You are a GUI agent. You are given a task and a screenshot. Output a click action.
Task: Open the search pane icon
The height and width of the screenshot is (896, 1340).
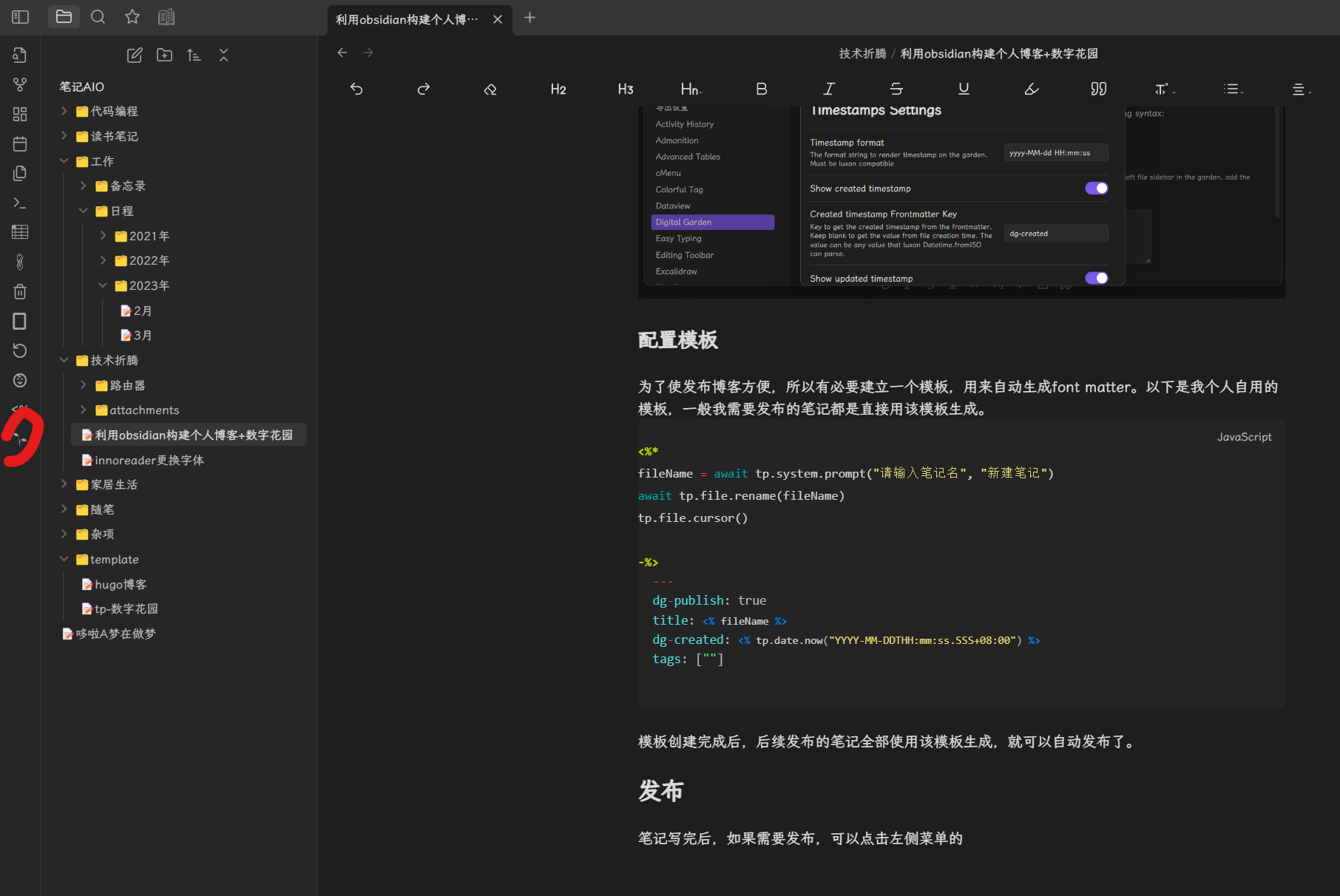98,16
